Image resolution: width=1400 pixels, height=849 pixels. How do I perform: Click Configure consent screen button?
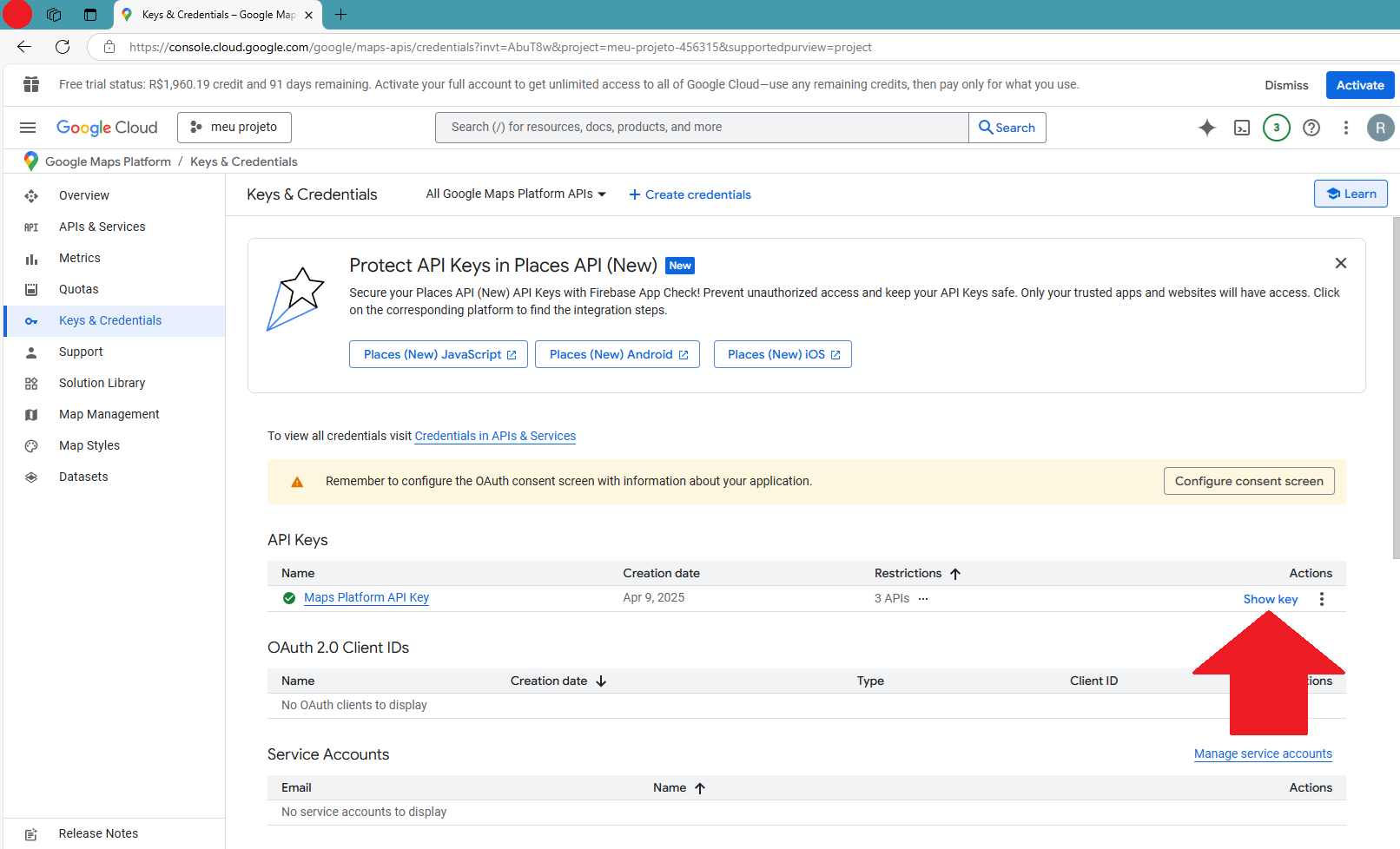tap(1248, 480)
